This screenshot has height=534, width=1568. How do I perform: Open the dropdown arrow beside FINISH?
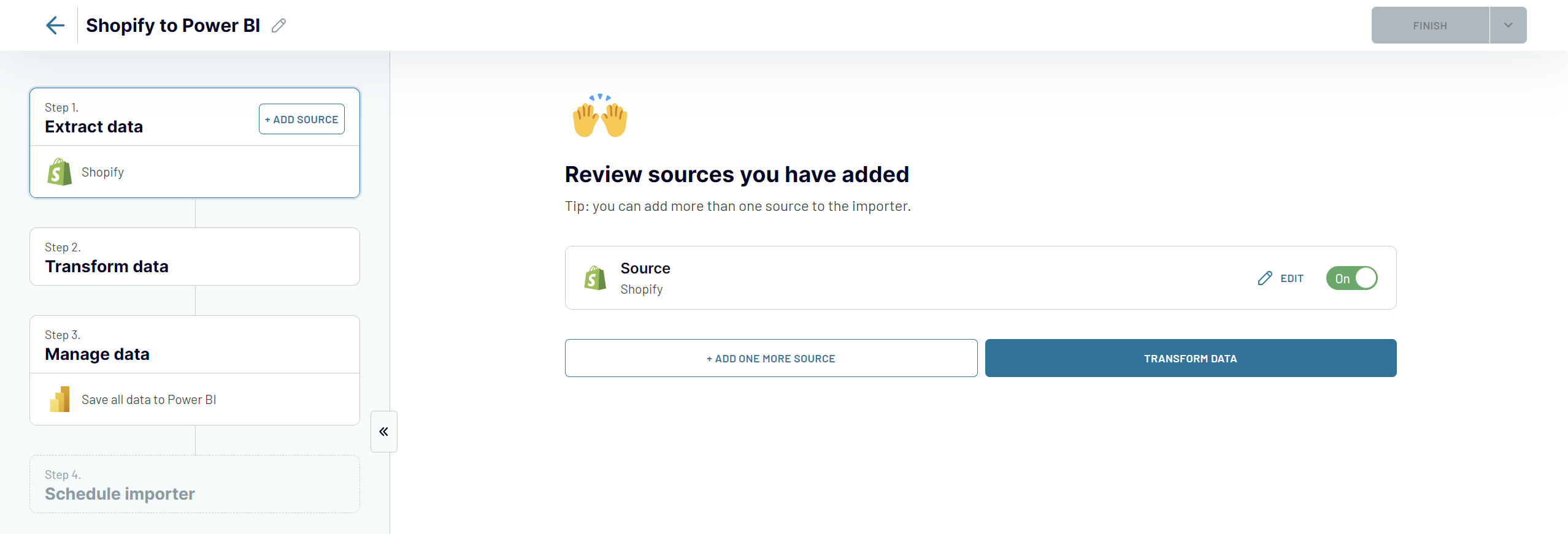(x=1508, y=25)
